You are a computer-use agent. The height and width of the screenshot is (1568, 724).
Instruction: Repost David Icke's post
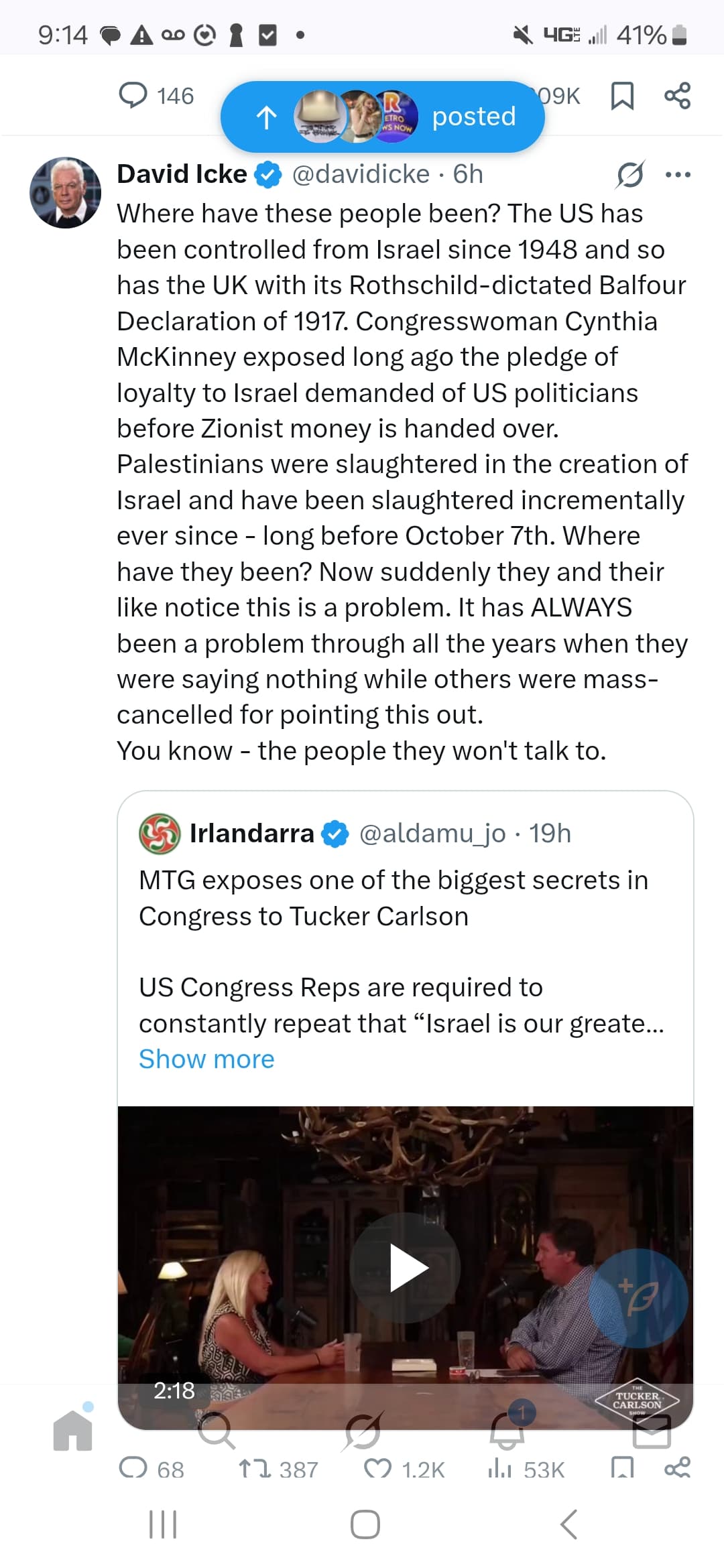pos(255,1469)
